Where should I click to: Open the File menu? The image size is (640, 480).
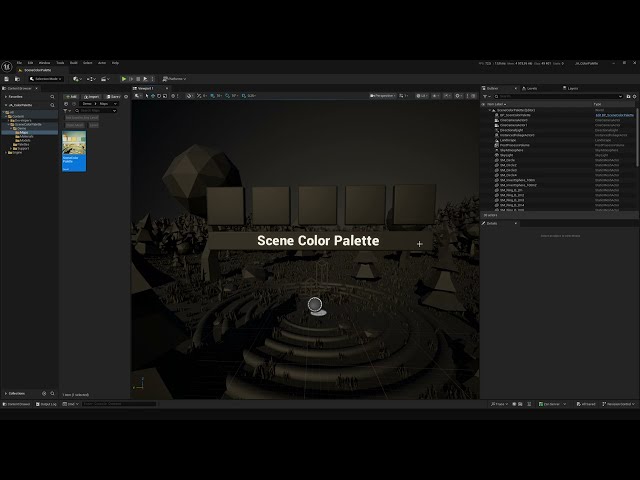click(x=19, y=63)
